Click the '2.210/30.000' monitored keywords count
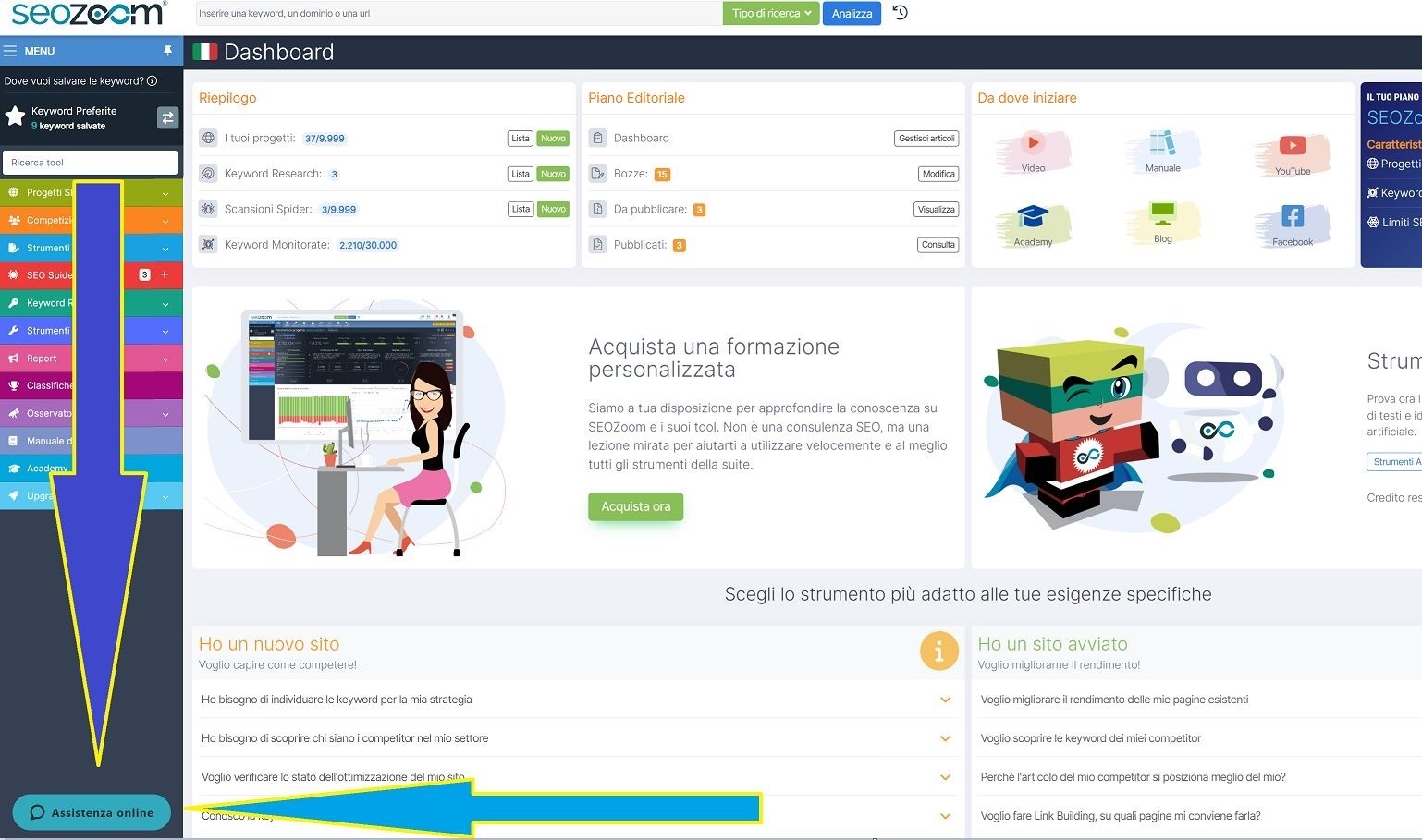Screen dimensions: 1422x840 (x=368, y=245)
